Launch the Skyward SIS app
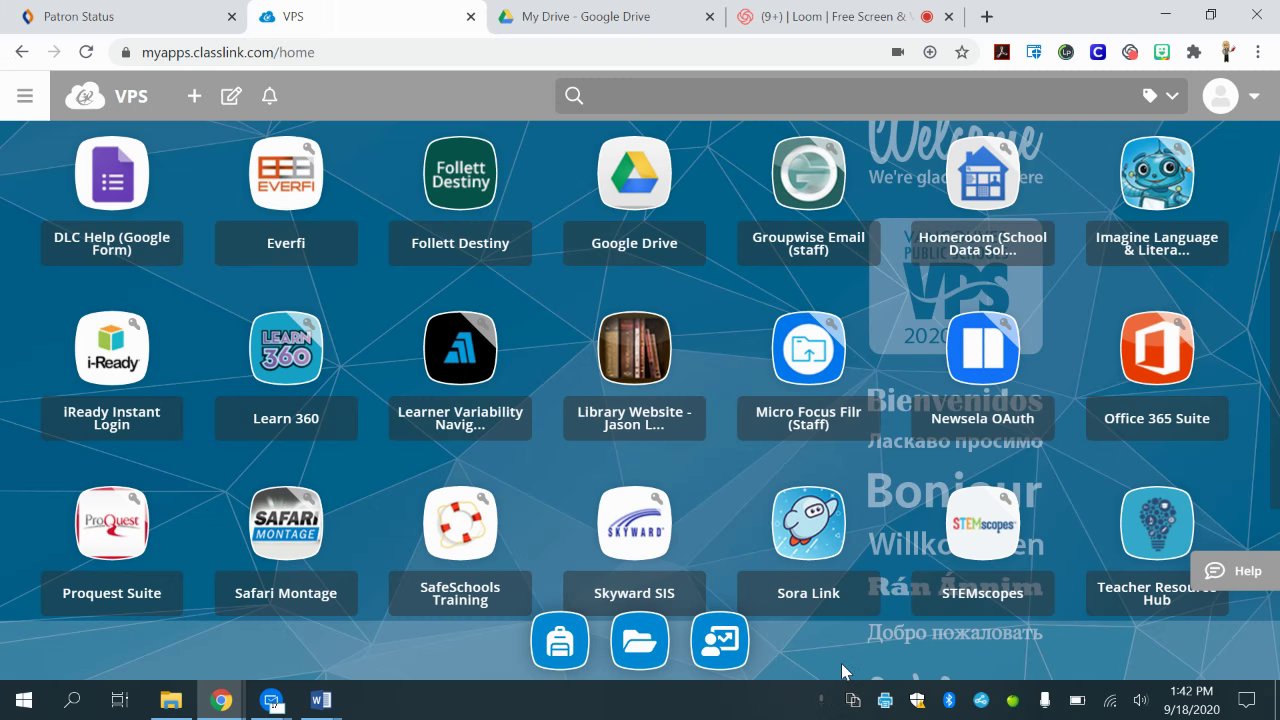 coord(634,523)
